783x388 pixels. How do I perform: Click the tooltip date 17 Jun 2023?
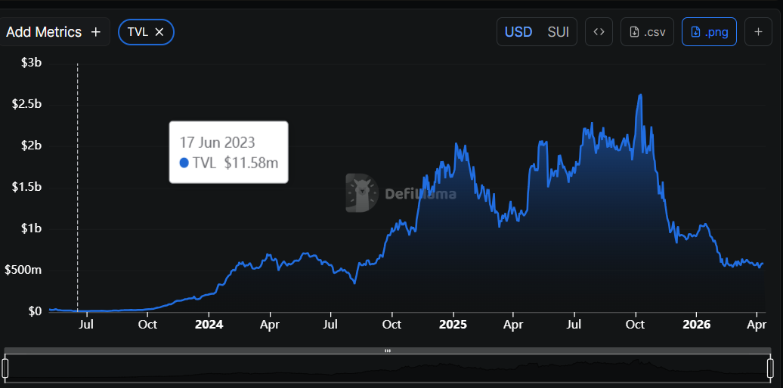[217, 142]
